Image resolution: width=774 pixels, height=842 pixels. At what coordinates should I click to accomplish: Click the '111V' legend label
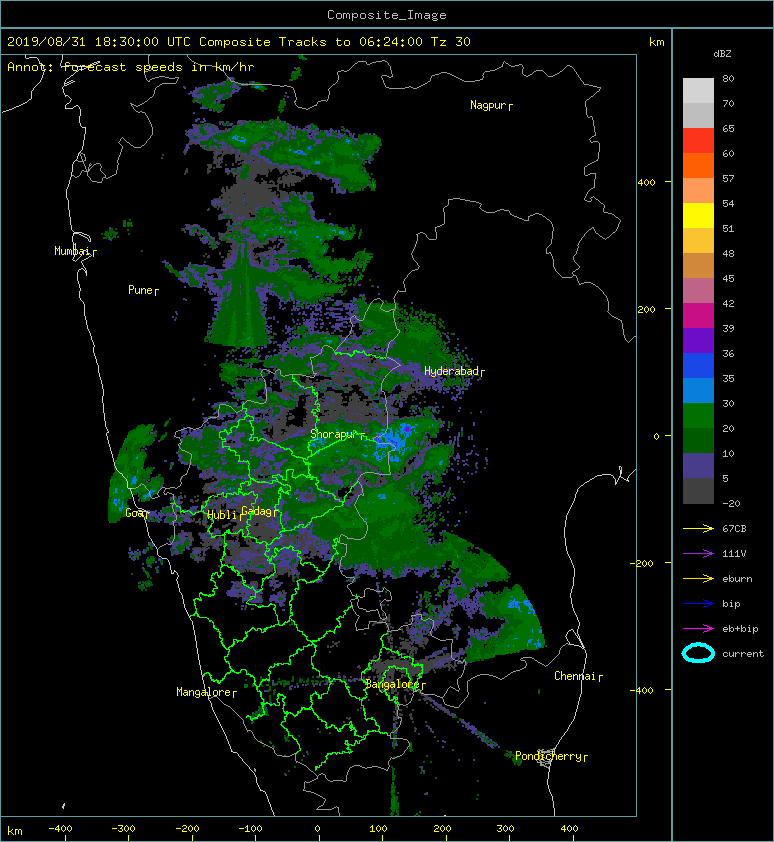tap(734, 554)
